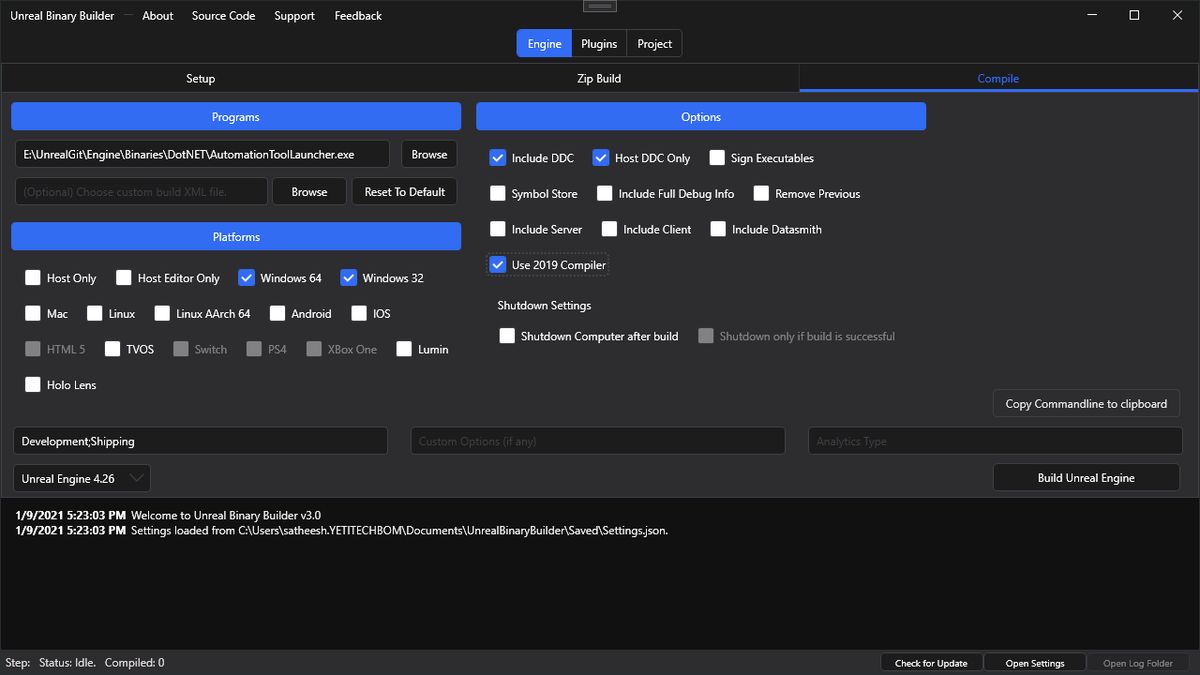Image resolution: width=1200 pixels, height=675 pixels.
Task: Toggle the Include Server checkbox
Action: pyautogui.click(x=498, y=229)
